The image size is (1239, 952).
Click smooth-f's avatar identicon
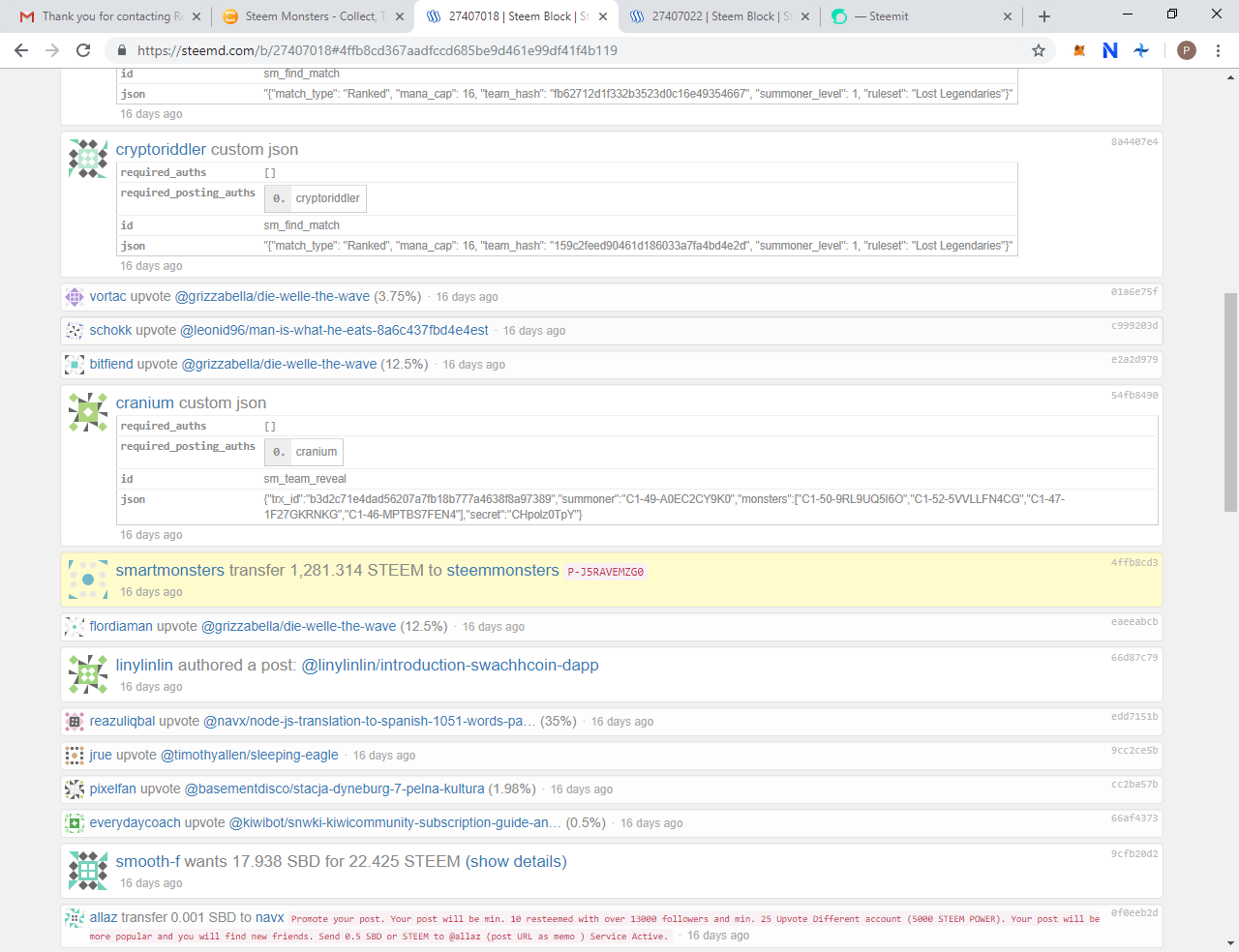pyautogui.click(x=88, y=871)
